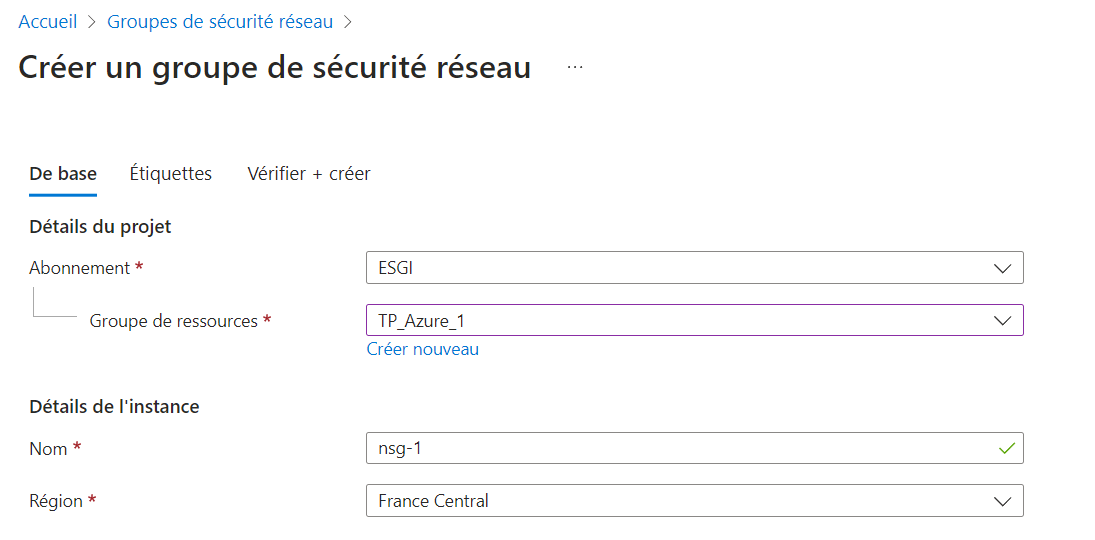Image resolution: width=1095 pixels, height=540 pixels.
Task: Open the ellipsis more options menu
Action: [575, 67]
